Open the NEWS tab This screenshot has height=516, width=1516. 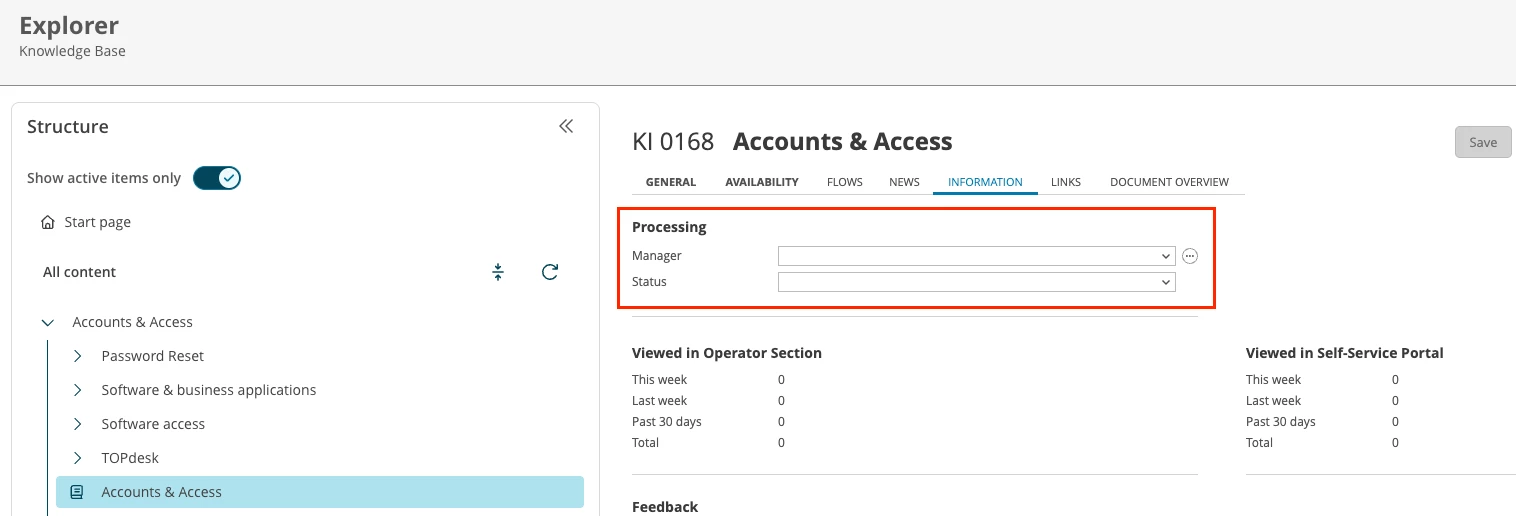[x=904, y=182]
